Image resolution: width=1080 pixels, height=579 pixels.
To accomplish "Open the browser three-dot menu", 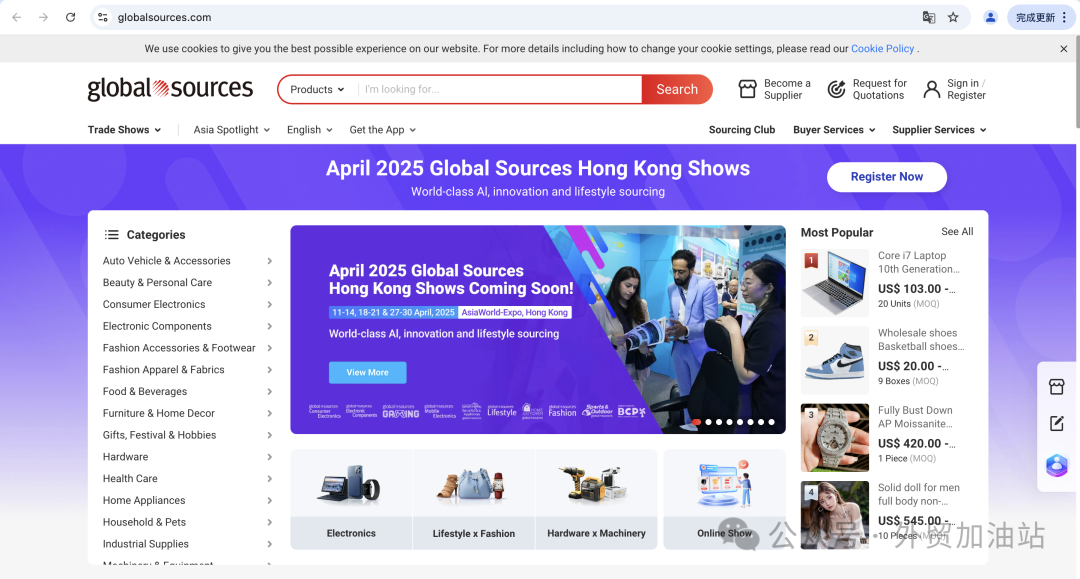I will [1065, 17].
